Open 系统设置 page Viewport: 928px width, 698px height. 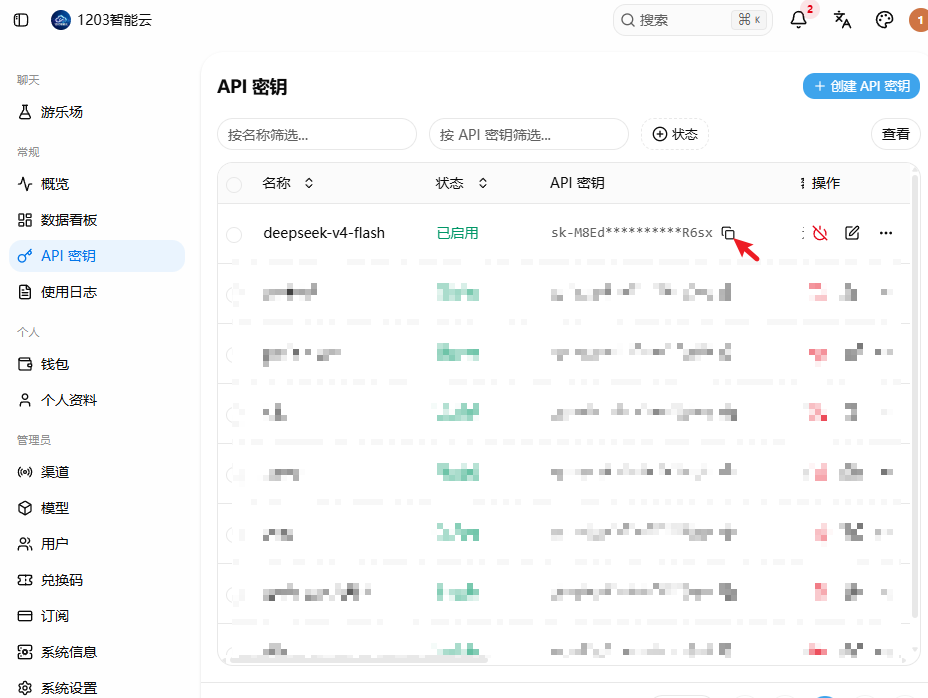[97, 688]
